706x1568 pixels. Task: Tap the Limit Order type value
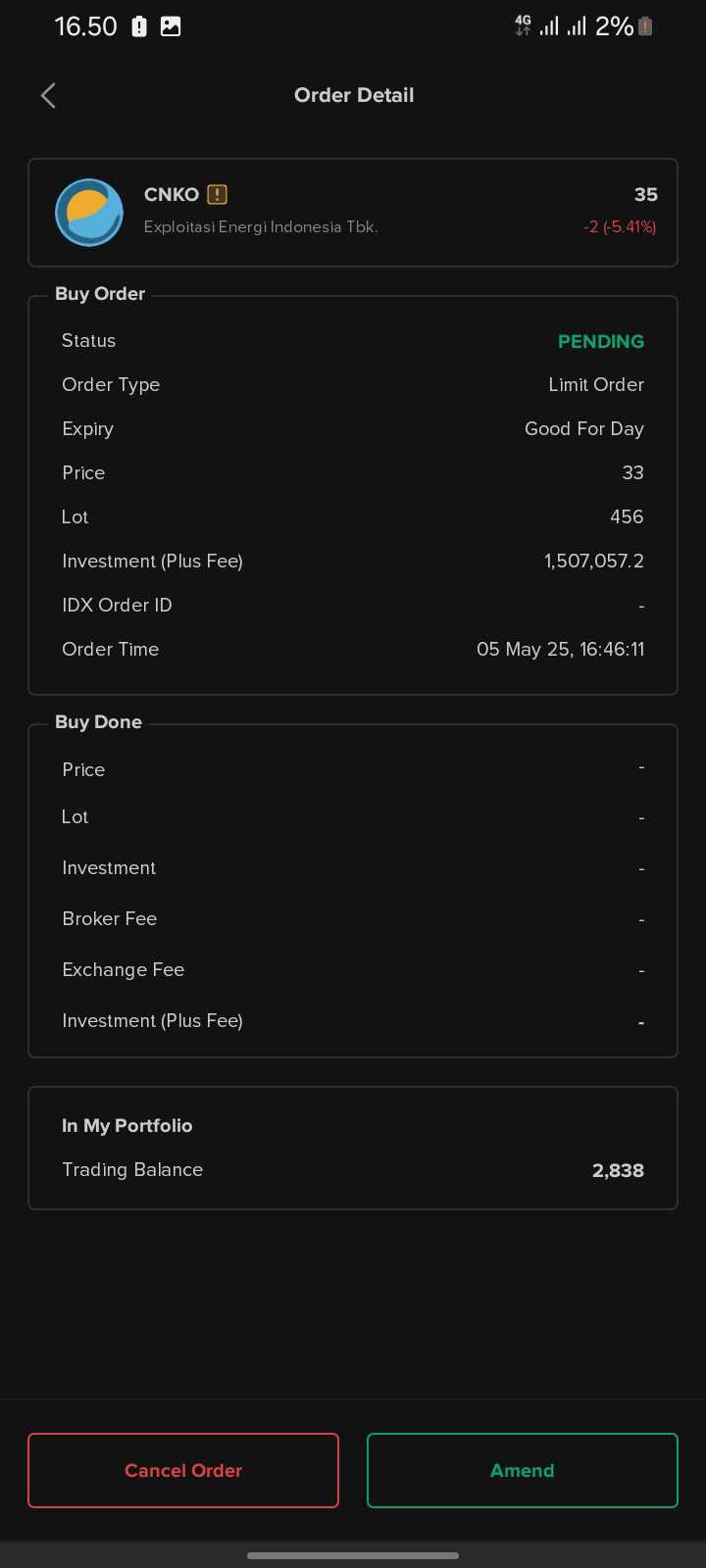tap(596, 384)
